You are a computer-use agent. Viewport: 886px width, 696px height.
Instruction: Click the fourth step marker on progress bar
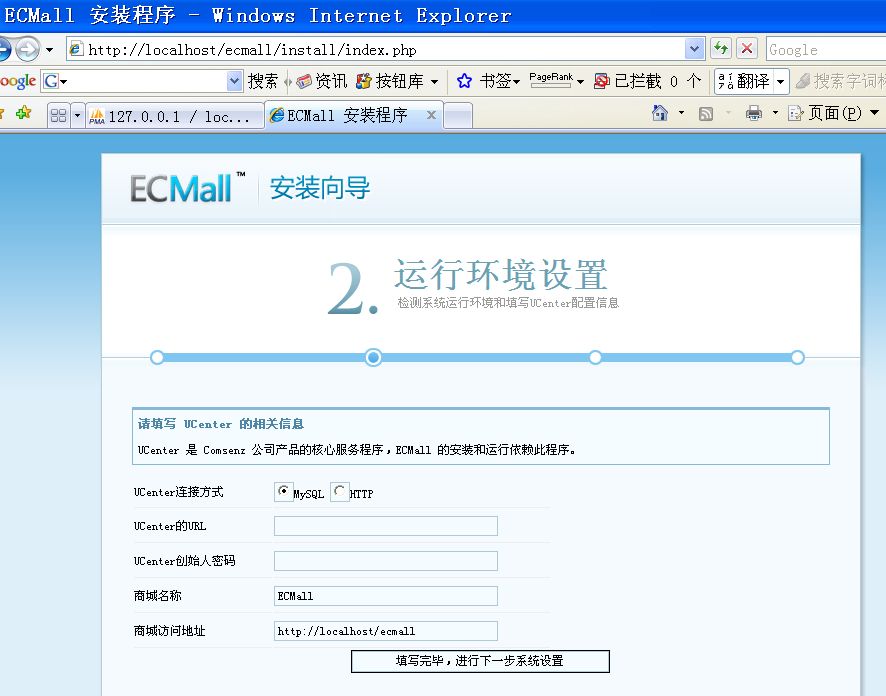tap(797, 357)
